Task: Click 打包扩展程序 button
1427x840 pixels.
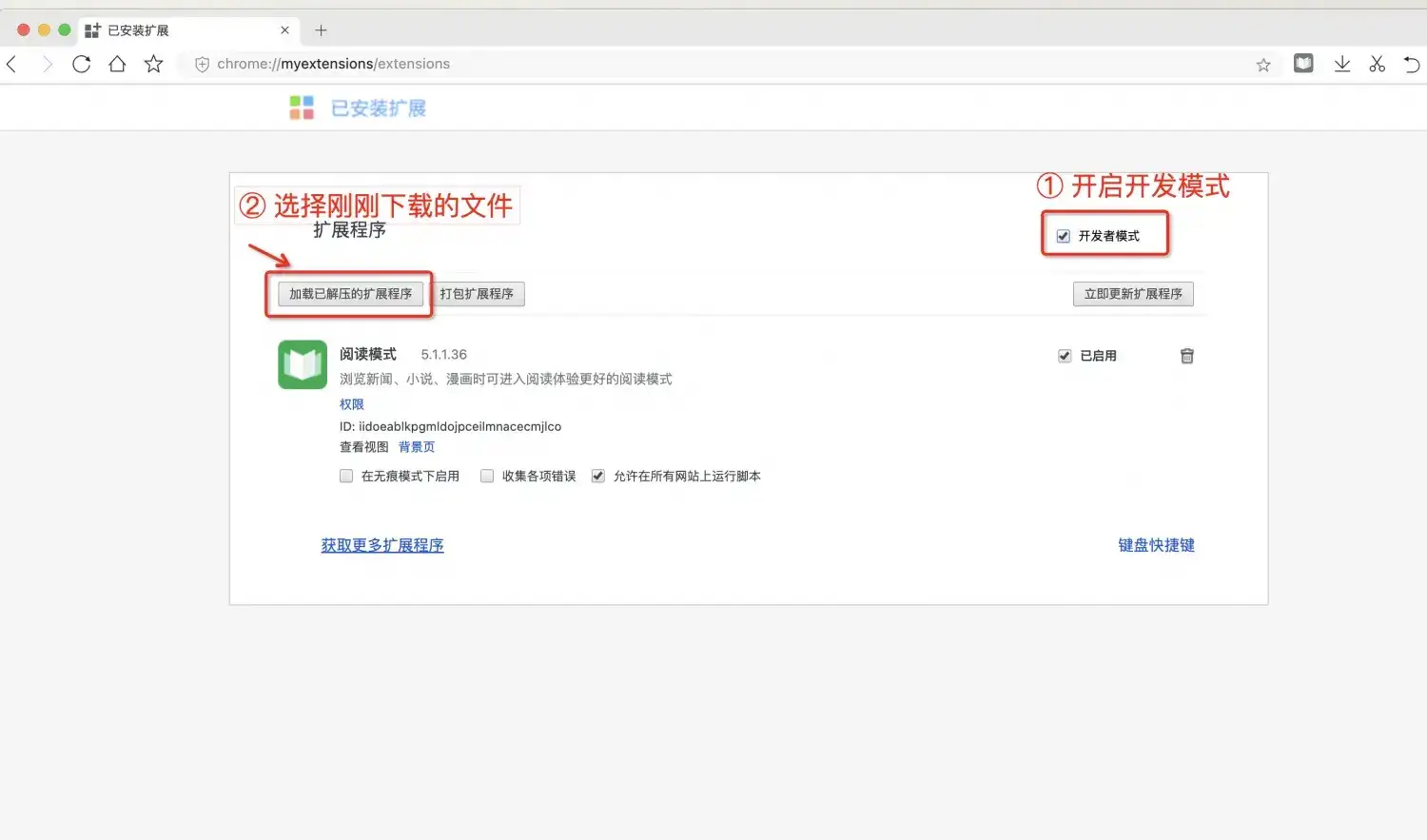Action: point(477,294)
